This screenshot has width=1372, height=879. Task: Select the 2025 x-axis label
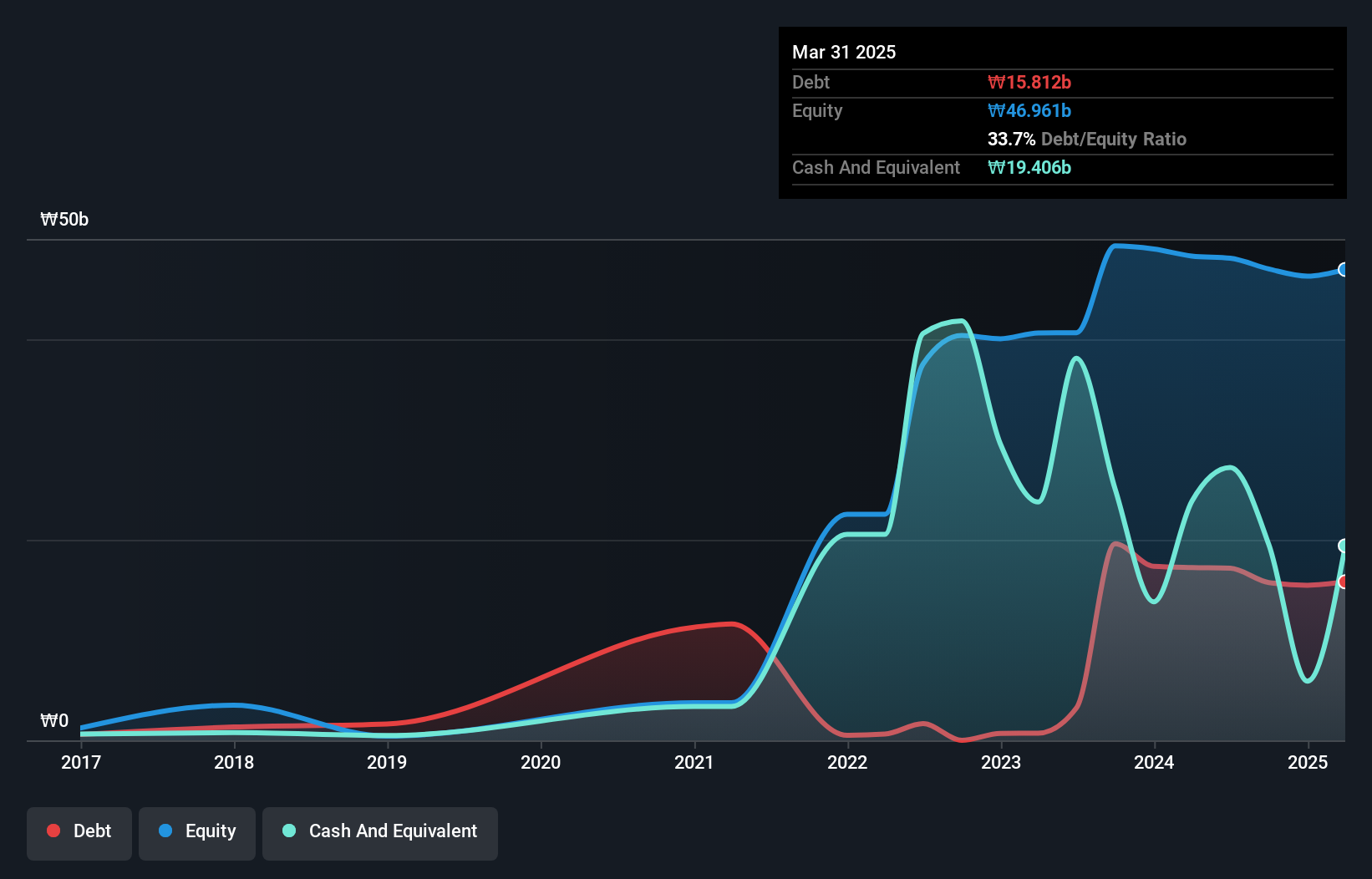point(1308,762)
